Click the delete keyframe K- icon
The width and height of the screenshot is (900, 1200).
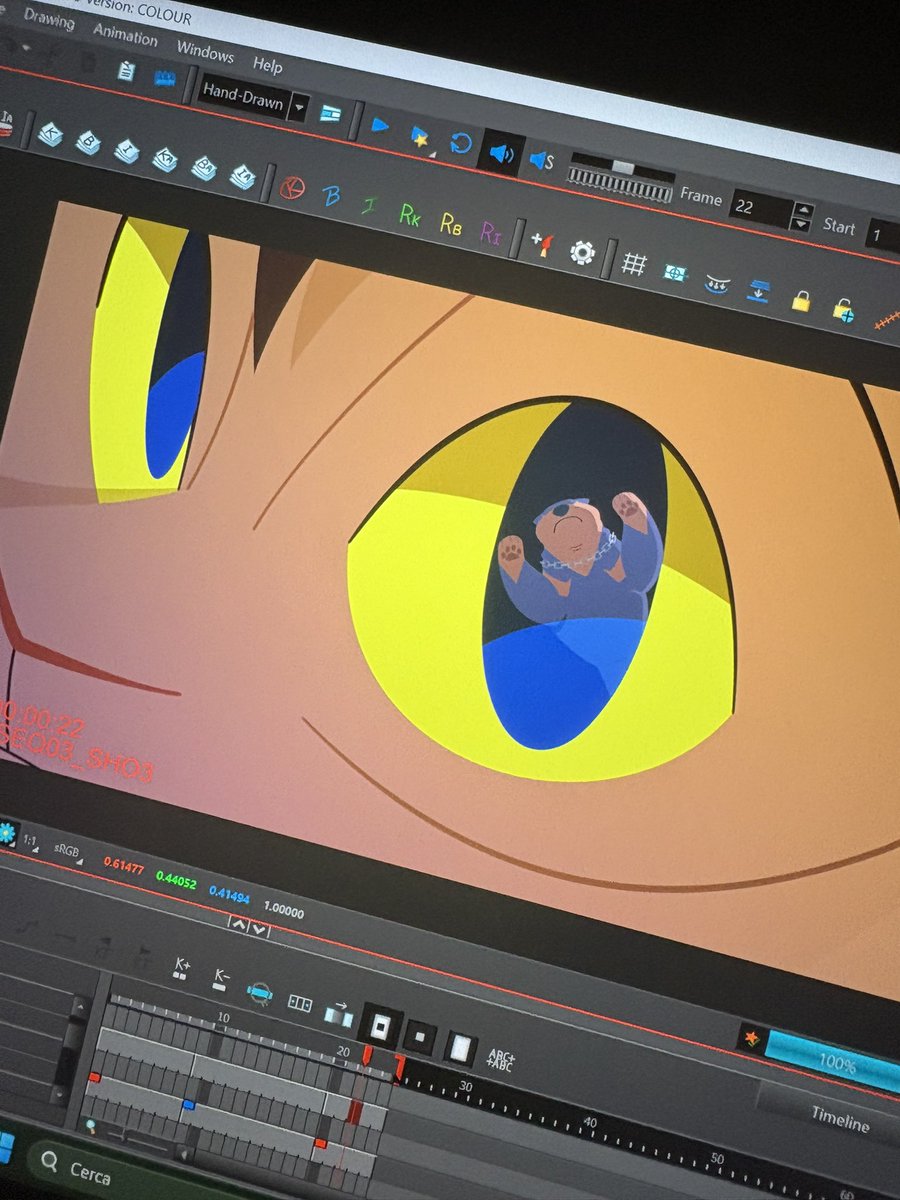coord(221,979)
